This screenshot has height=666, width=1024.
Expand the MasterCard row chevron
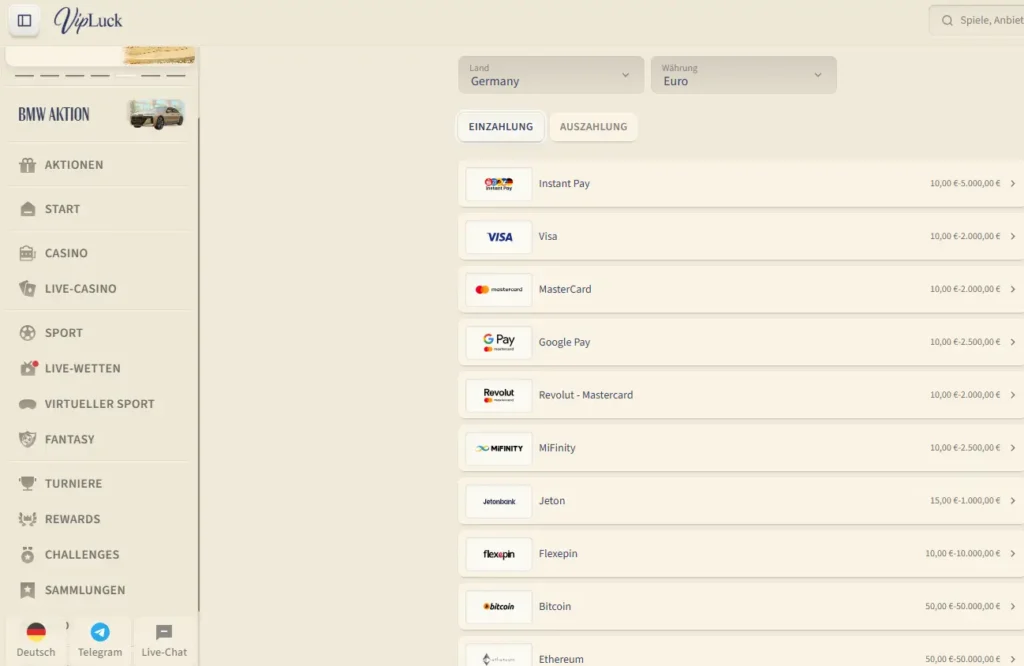(x=1013, y=290)
